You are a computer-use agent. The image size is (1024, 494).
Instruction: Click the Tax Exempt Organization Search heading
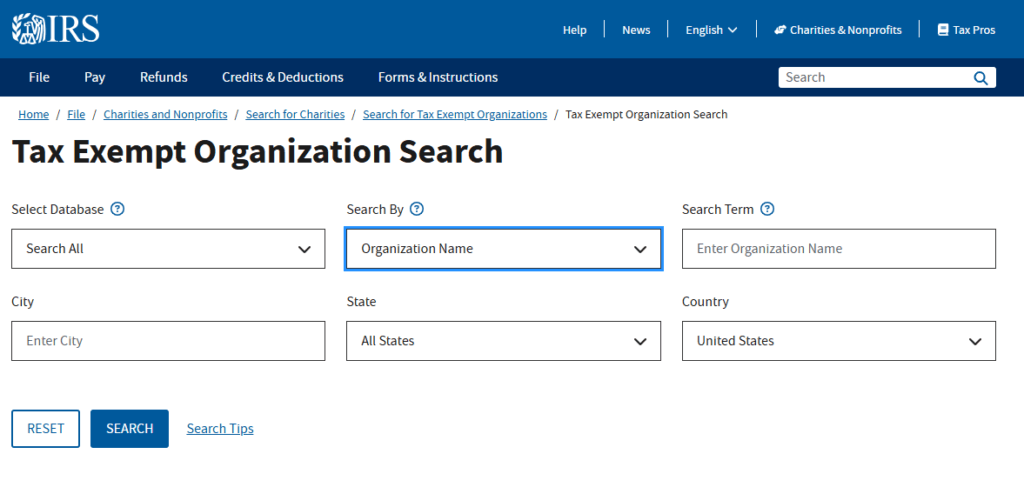tap(257, 152)
